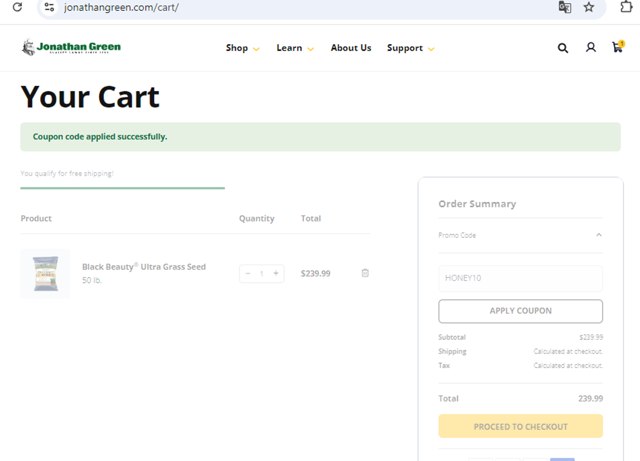Click the Product column header
Screen dimensions: 640x461
[36, 218]
